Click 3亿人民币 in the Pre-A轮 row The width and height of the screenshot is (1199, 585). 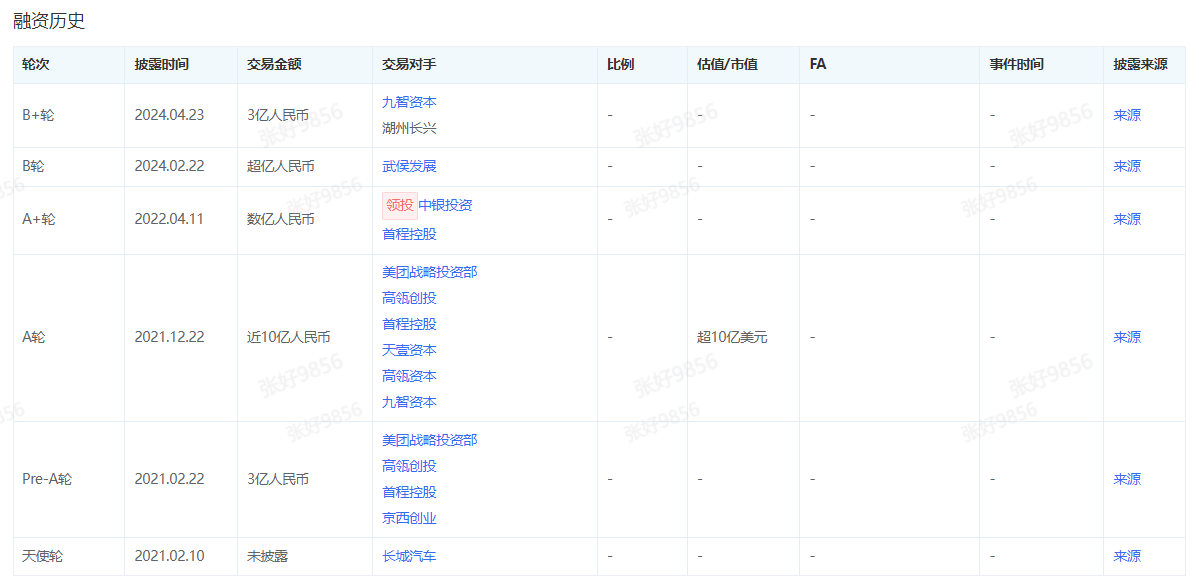coord(278,479)
